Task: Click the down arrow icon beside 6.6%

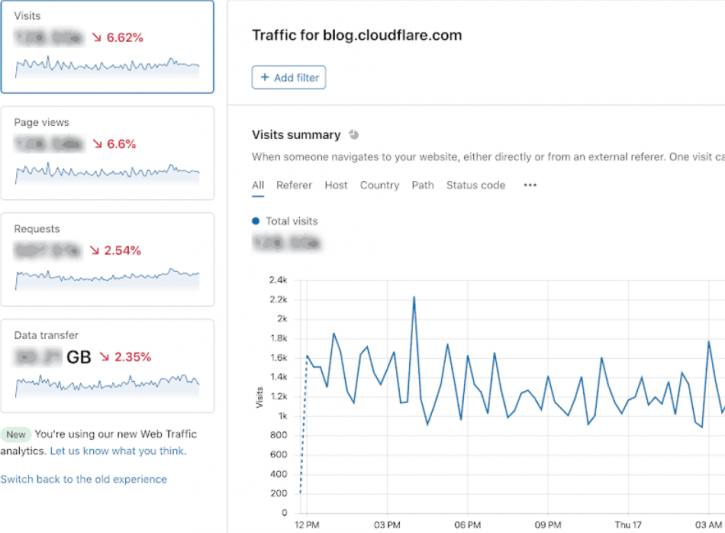Action: [97, 144]
